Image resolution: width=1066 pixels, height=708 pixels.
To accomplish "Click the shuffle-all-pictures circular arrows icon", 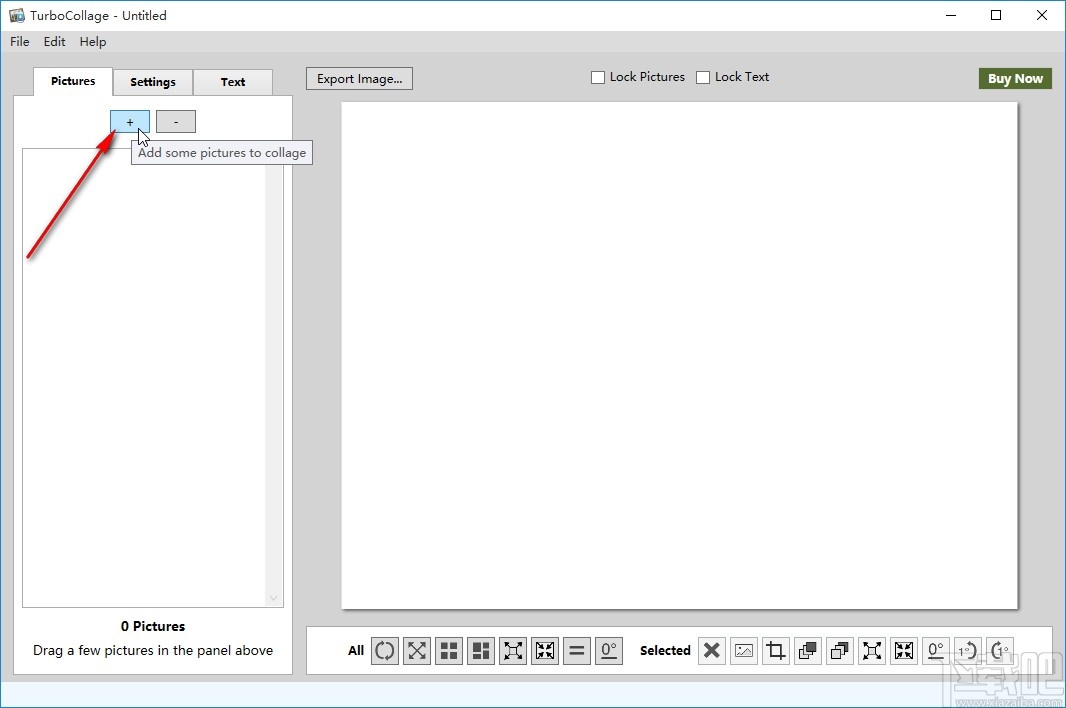I will click(385, 651).
